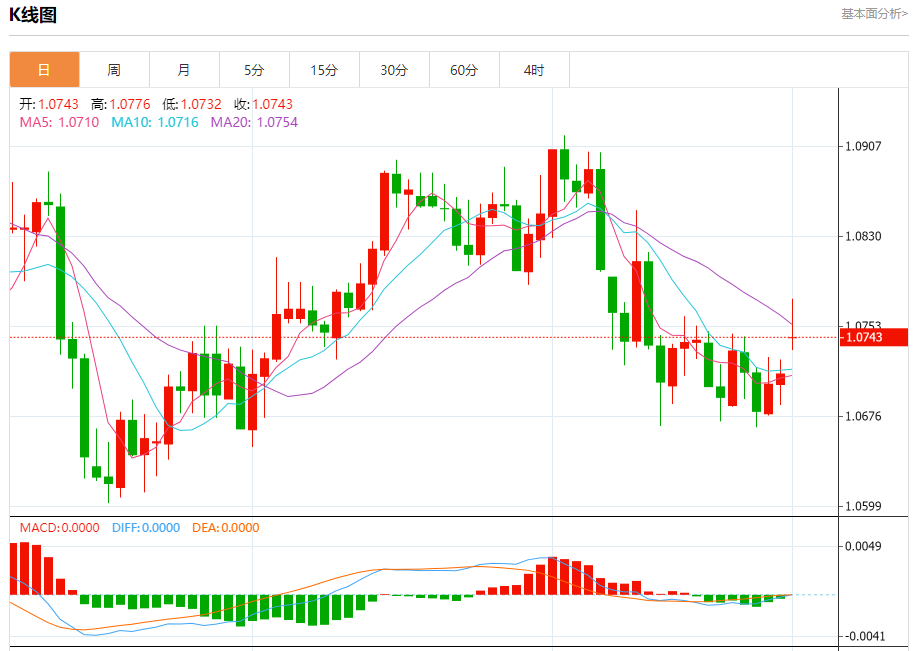Open the 15分 interval tab
The height and width of the screenshot is (651, 916).
click(x=325, y=70)
